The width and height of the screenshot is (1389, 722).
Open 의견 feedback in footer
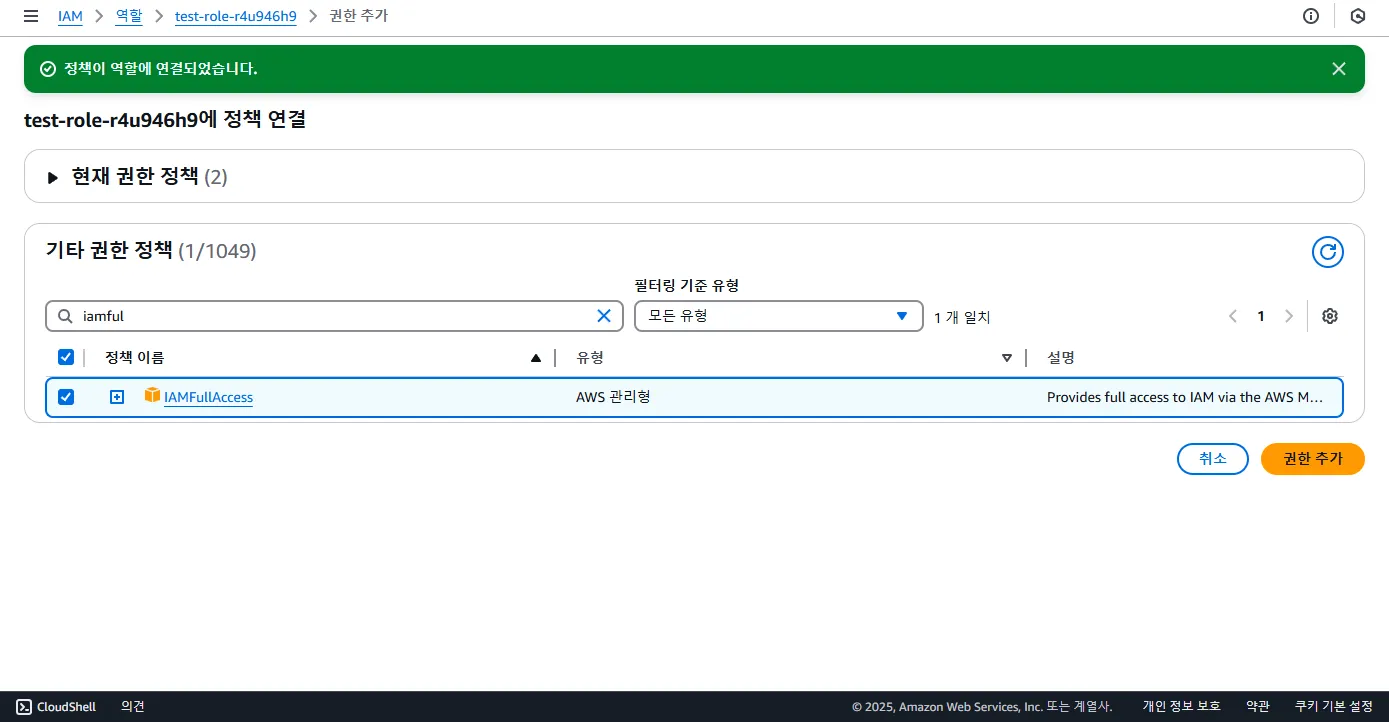coord(133,707)
